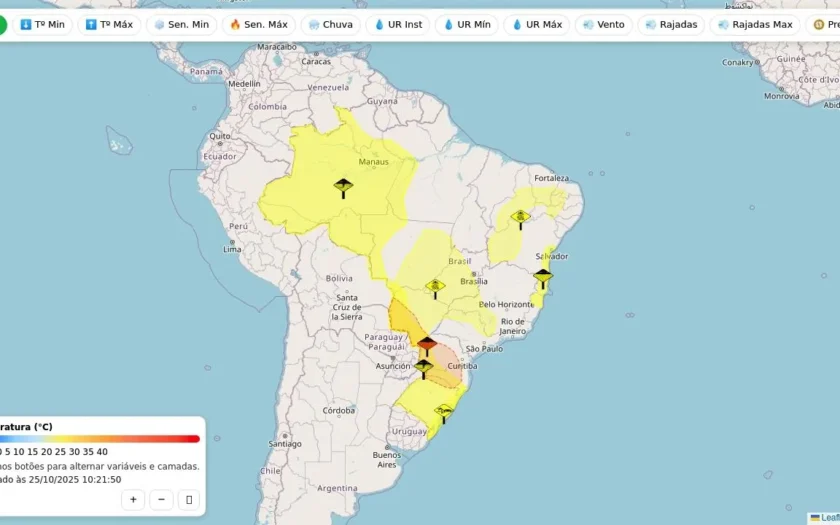Select the UR Inst humidity tab
Viewport: 840px width, 525px height.
(x=398, y=25)
